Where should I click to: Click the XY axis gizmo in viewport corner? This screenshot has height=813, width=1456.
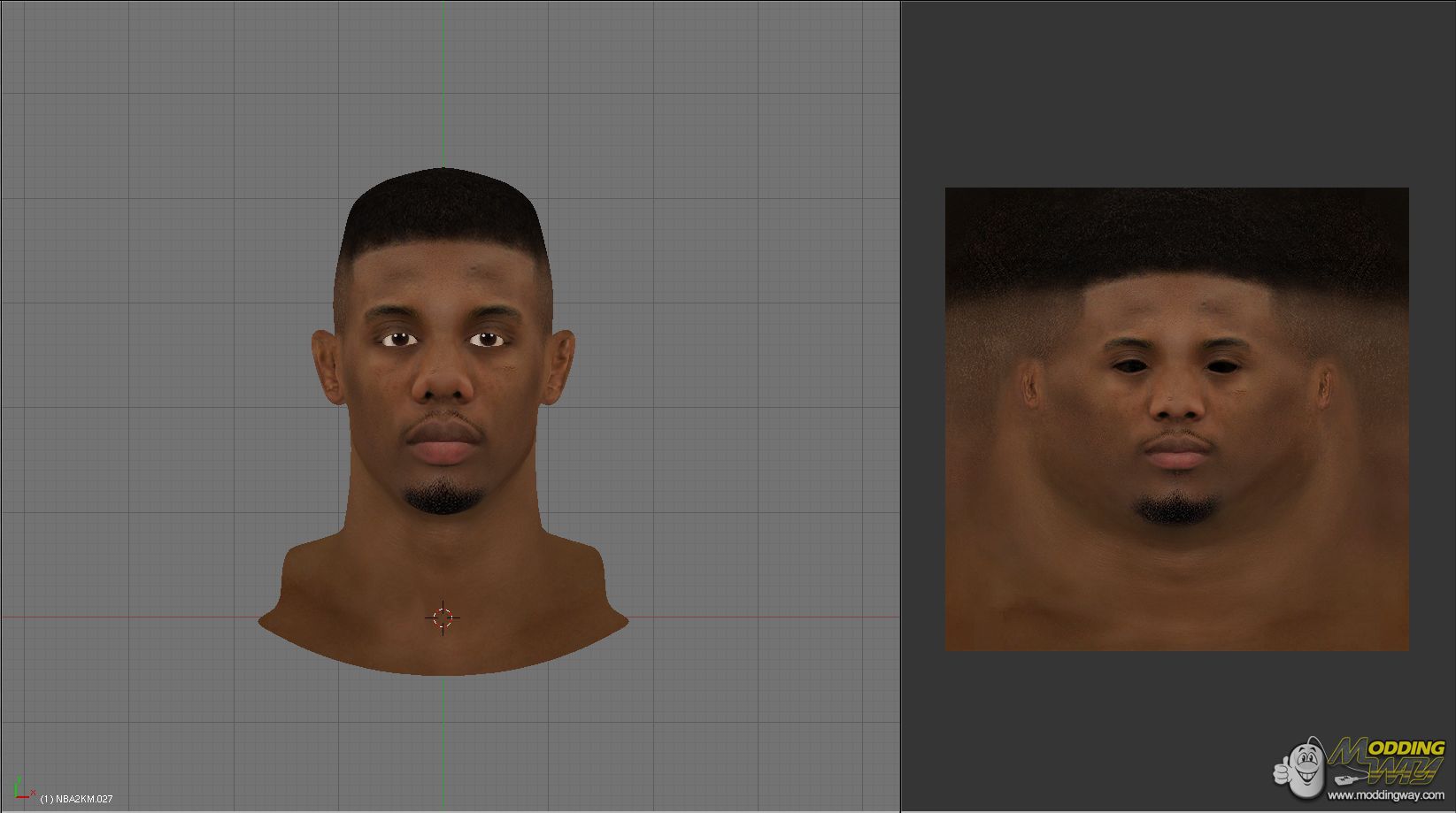point(21,790)
